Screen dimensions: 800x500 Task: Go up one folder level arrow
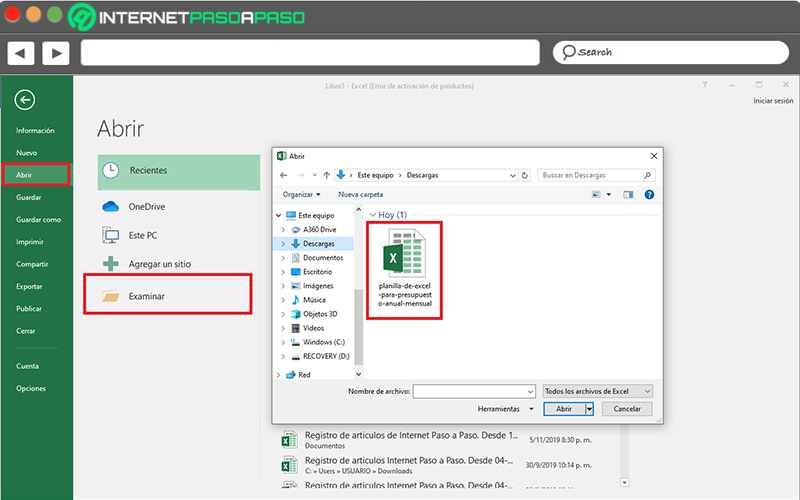pos(327,175)
